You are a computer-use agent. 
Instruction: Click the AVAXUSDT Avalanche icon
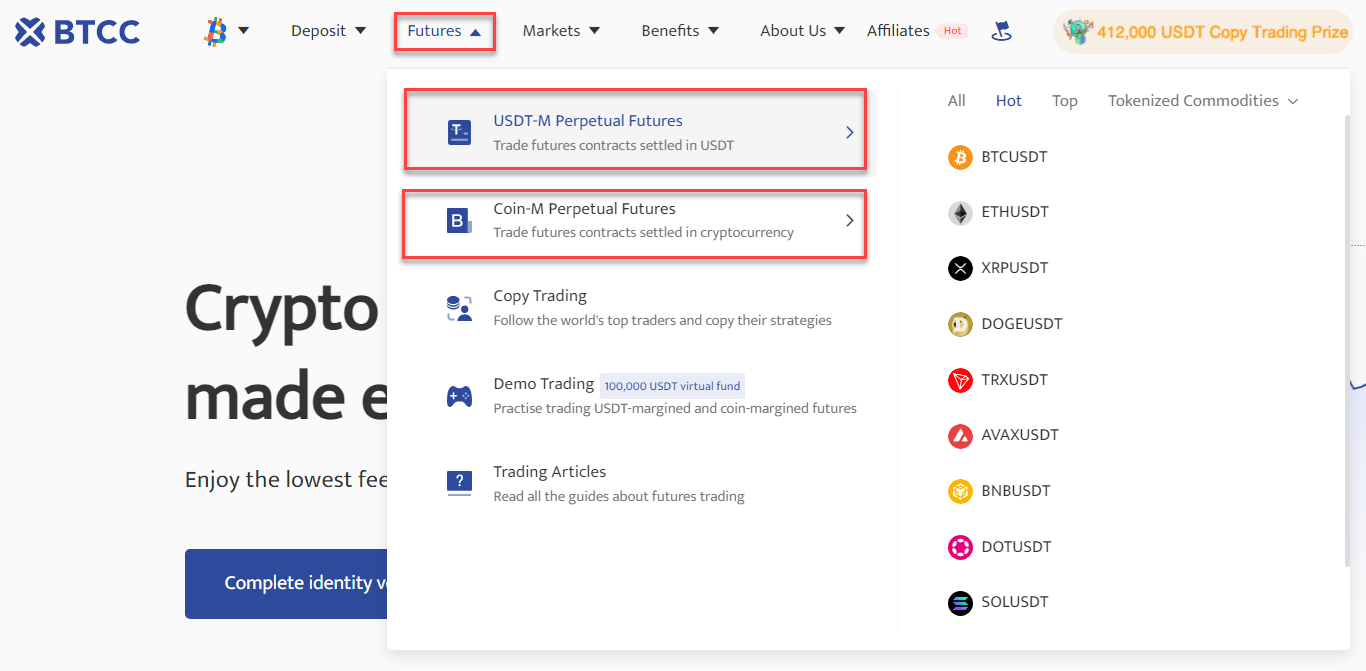pos(960,435)
